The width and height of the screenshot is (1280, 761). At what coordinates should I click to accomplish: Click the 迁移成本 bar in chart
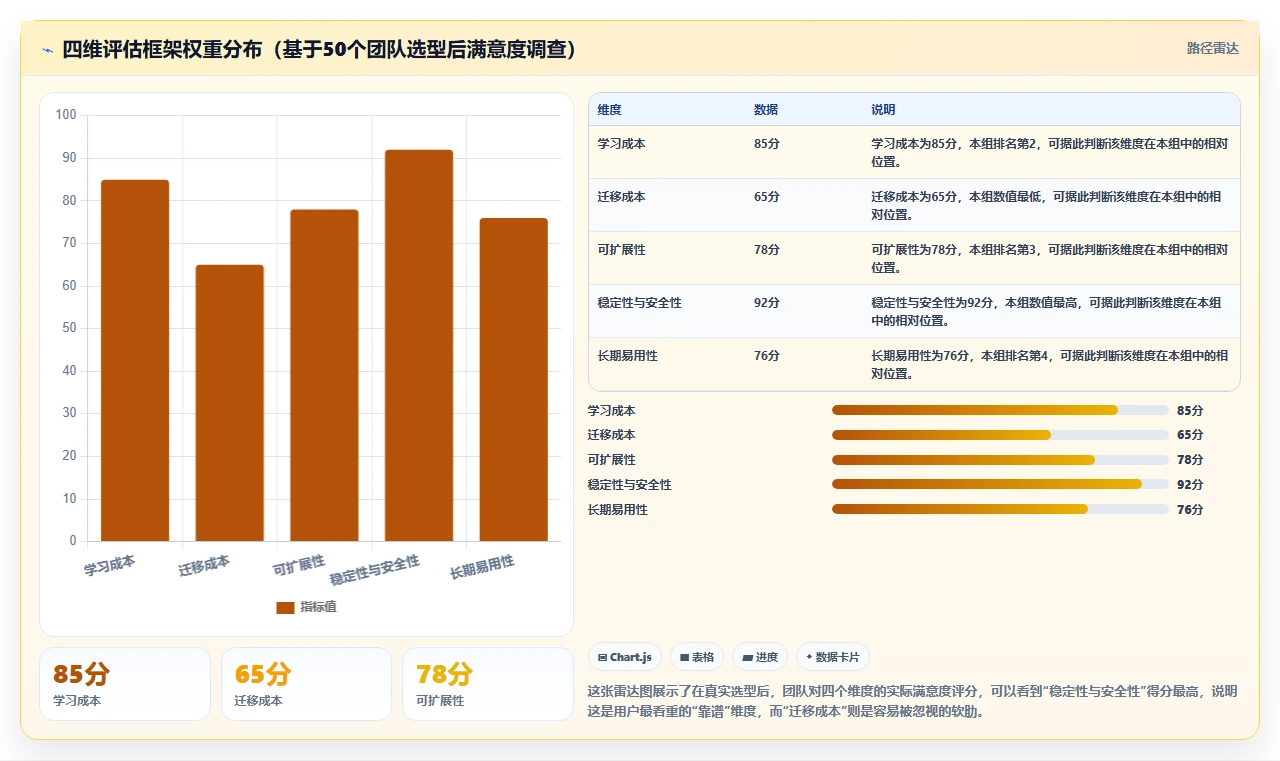pyautogui.click(x=229, y=403)
